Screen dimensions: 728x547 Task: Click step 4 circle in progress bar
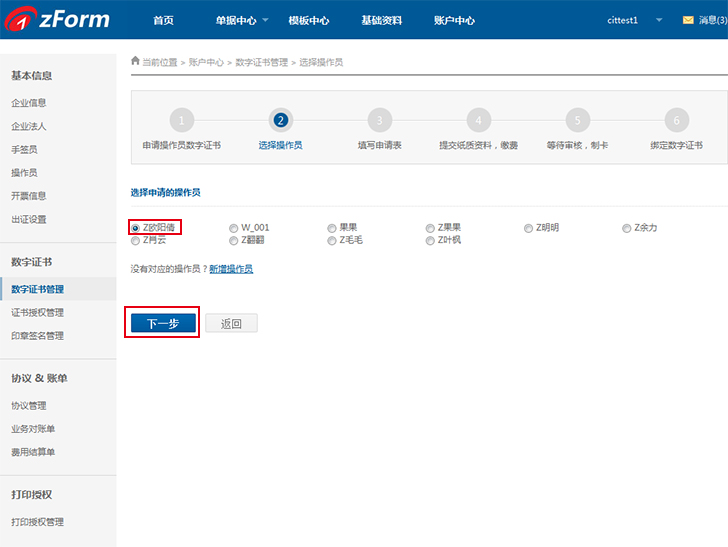point(478,120)
